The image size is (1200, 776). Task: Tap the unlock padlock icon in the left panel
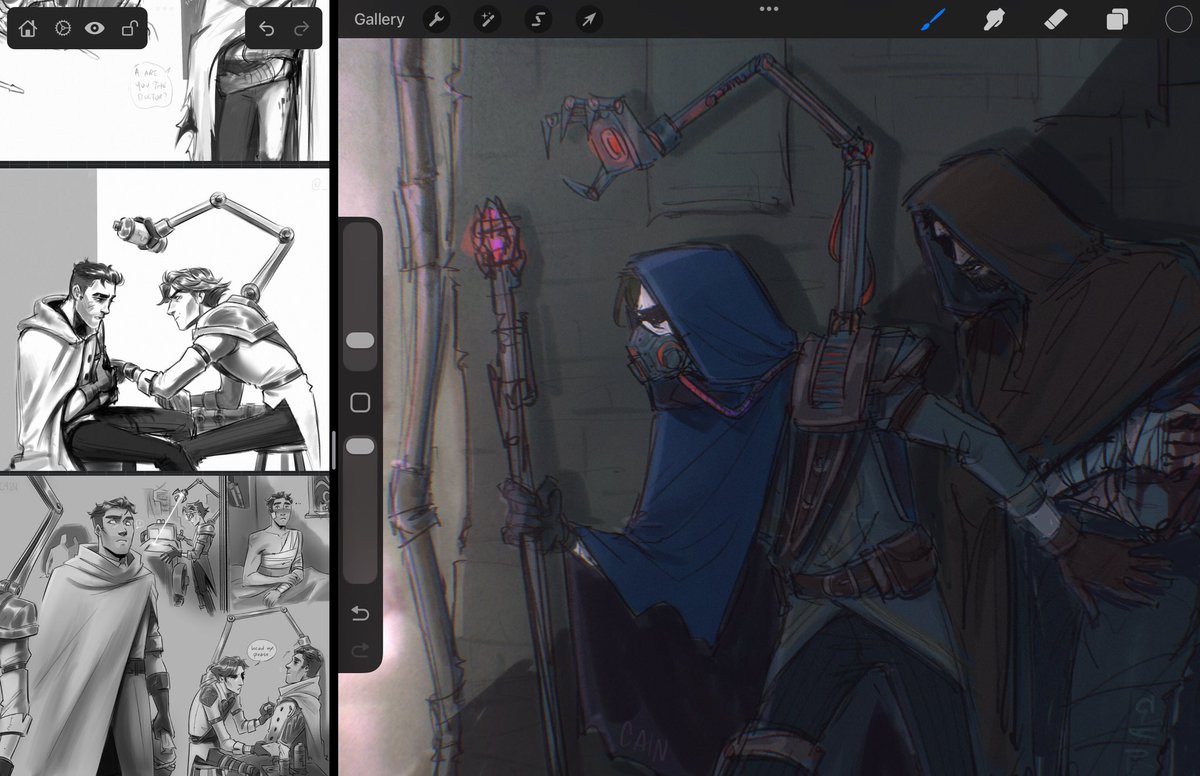130,28
